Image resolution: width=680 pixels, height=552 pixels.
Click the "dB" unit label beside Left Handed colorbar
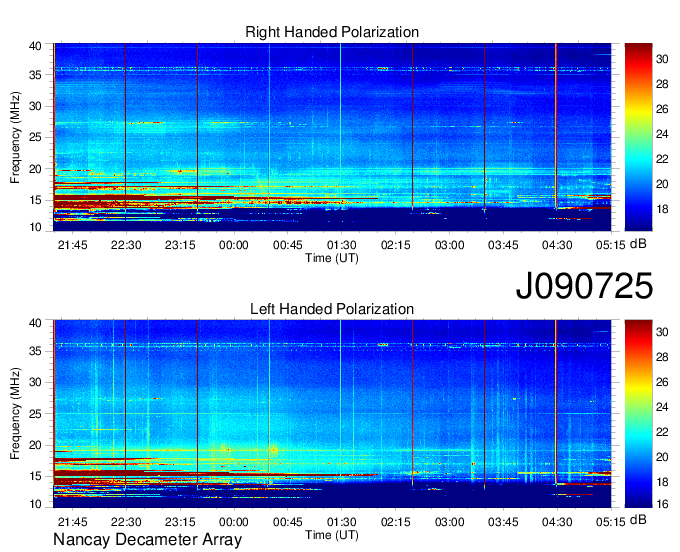(x=638, y=519)
